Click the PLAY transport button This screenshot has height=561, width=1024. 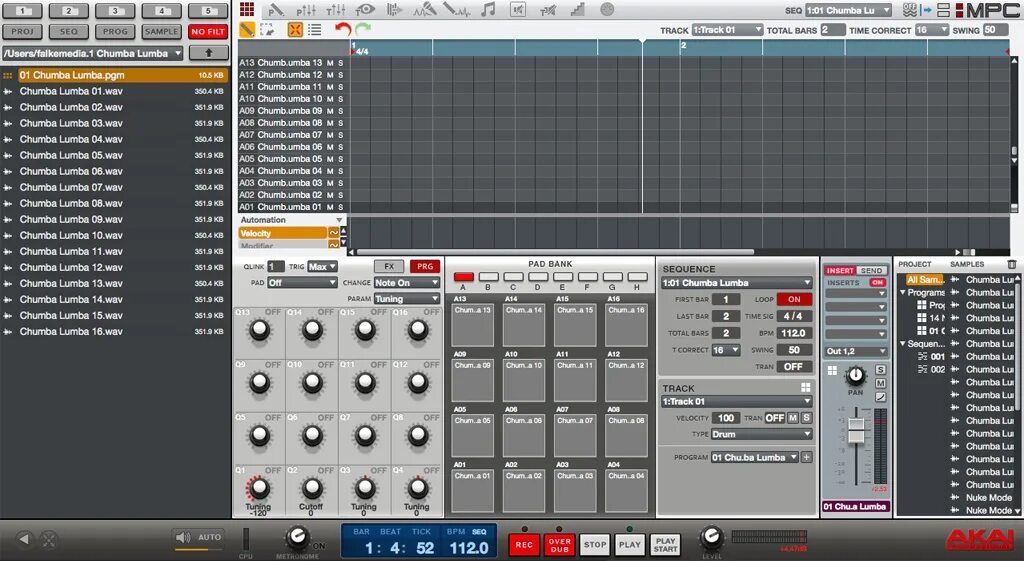point(630,545)
